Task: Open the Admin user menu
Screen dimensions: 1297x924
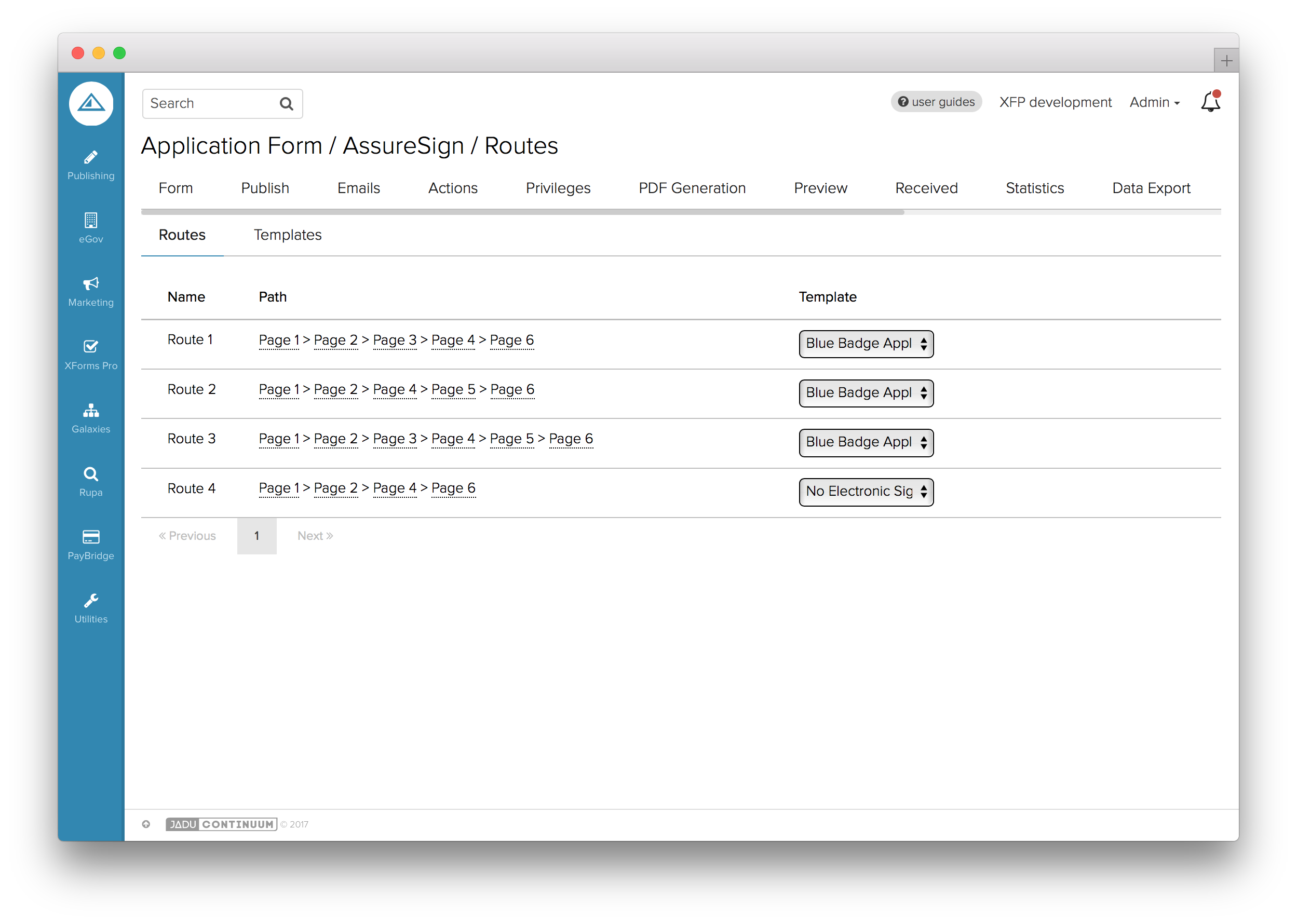Action: [1154, 102]
